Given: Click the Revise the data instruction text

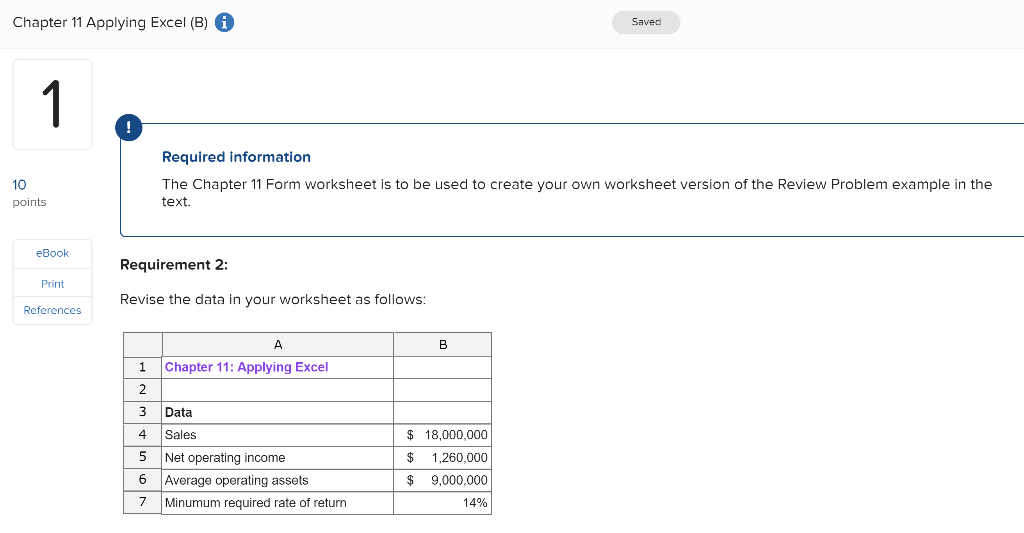Looking at the screenshot, I should [x=273, y=300].
